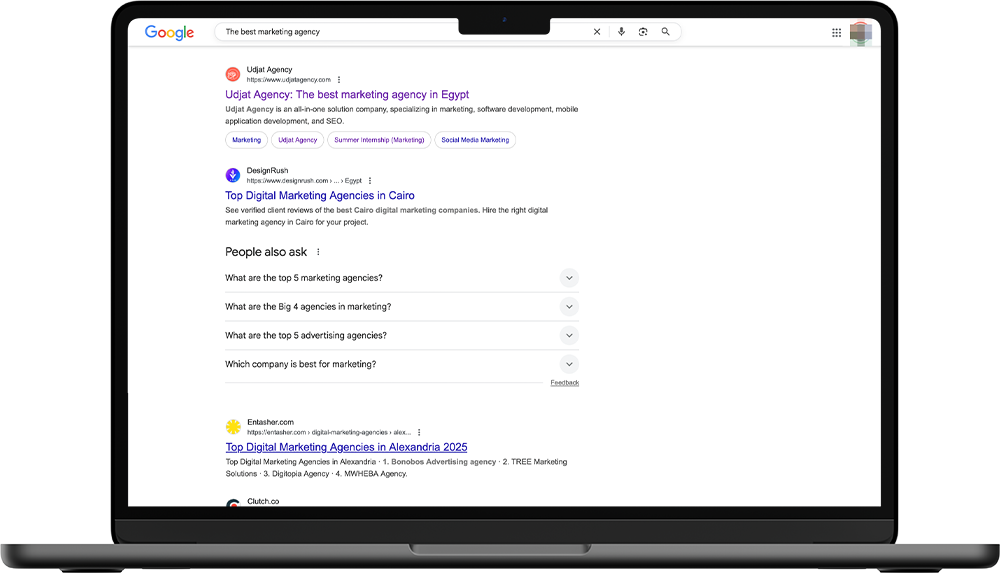This screenshot has width=1000, height=573.
Task: Open more options for DesignRush result
Action: (370, 181)
